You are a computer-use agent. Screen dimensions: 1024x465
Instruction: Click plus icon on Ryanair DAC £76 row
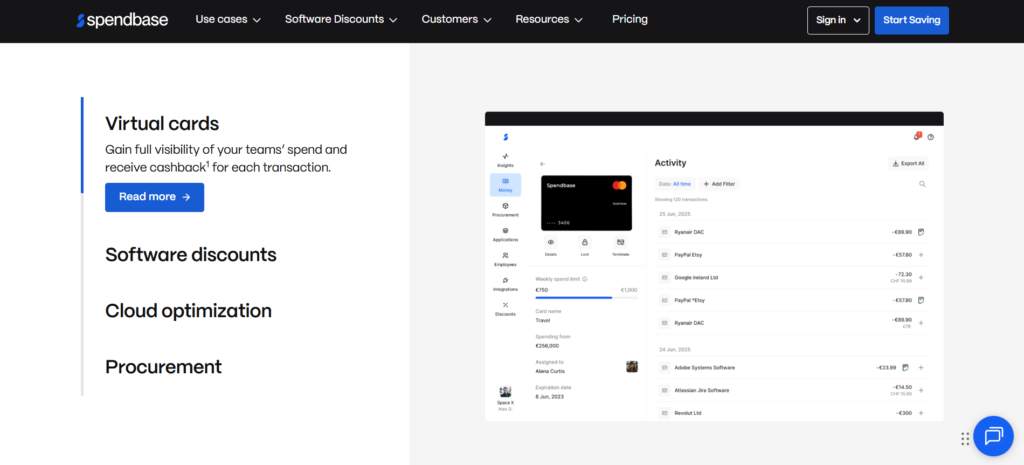(921, 323)
